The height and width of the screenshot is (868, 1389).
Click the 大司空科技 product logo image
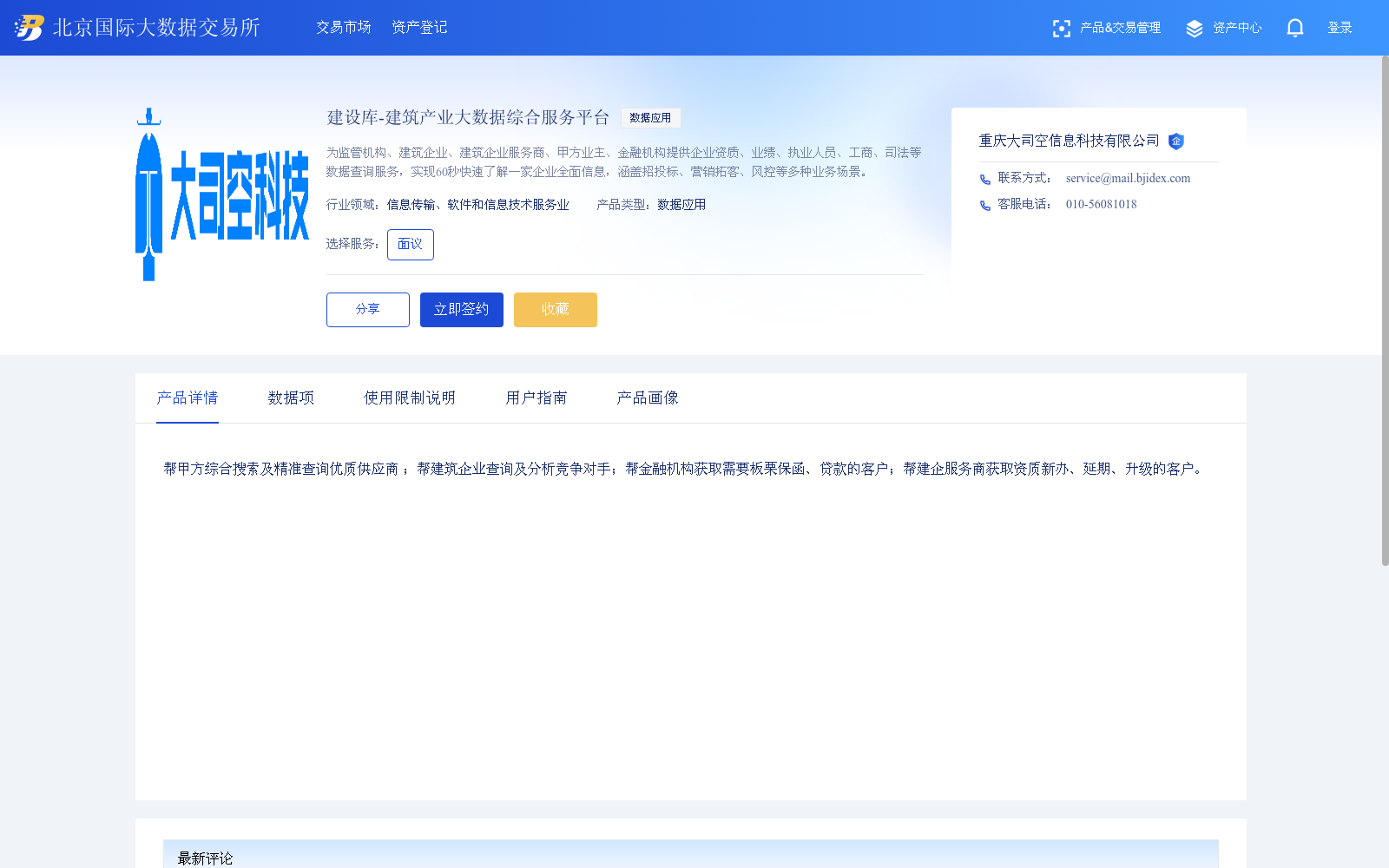[222, 194]
